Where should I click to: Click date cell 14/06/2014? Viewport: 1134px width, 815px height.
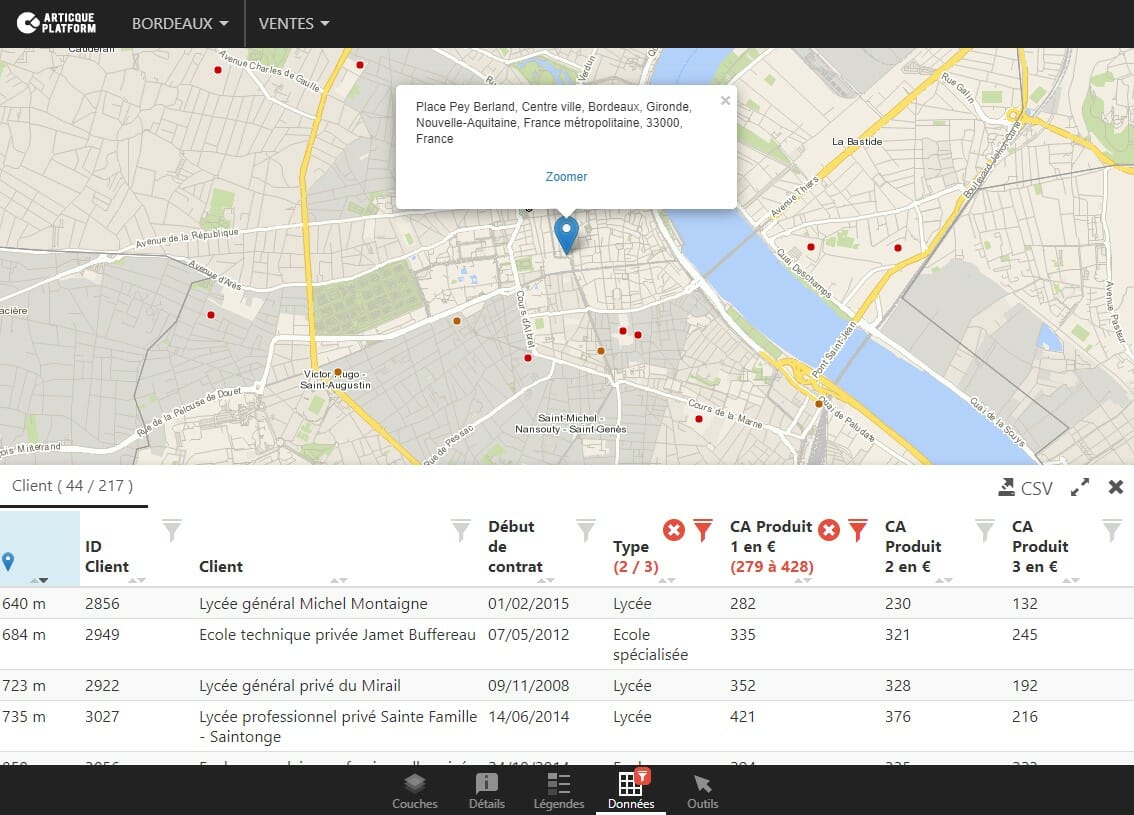[x=528, y=716]
